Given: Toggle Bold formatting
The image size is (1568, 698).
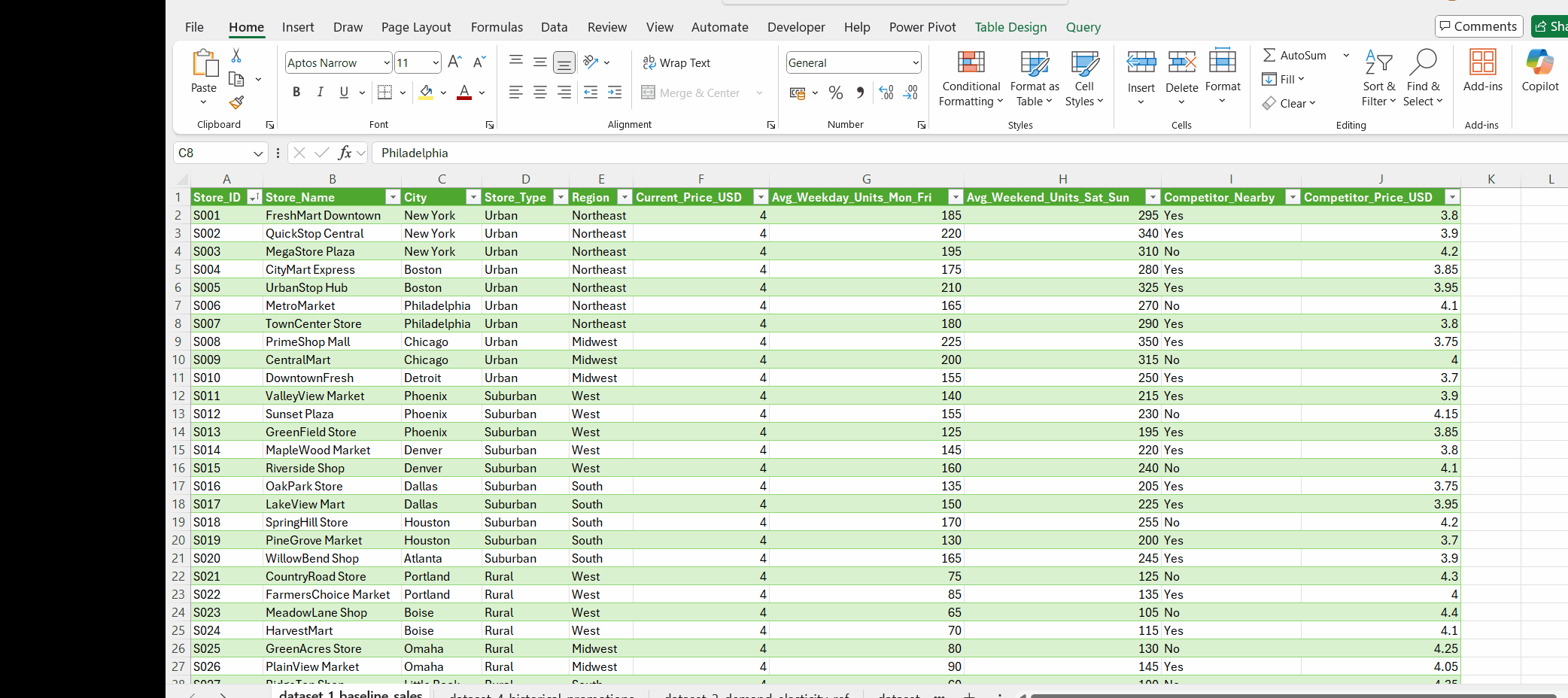Looking at the screenshot, I should (296, 93).
